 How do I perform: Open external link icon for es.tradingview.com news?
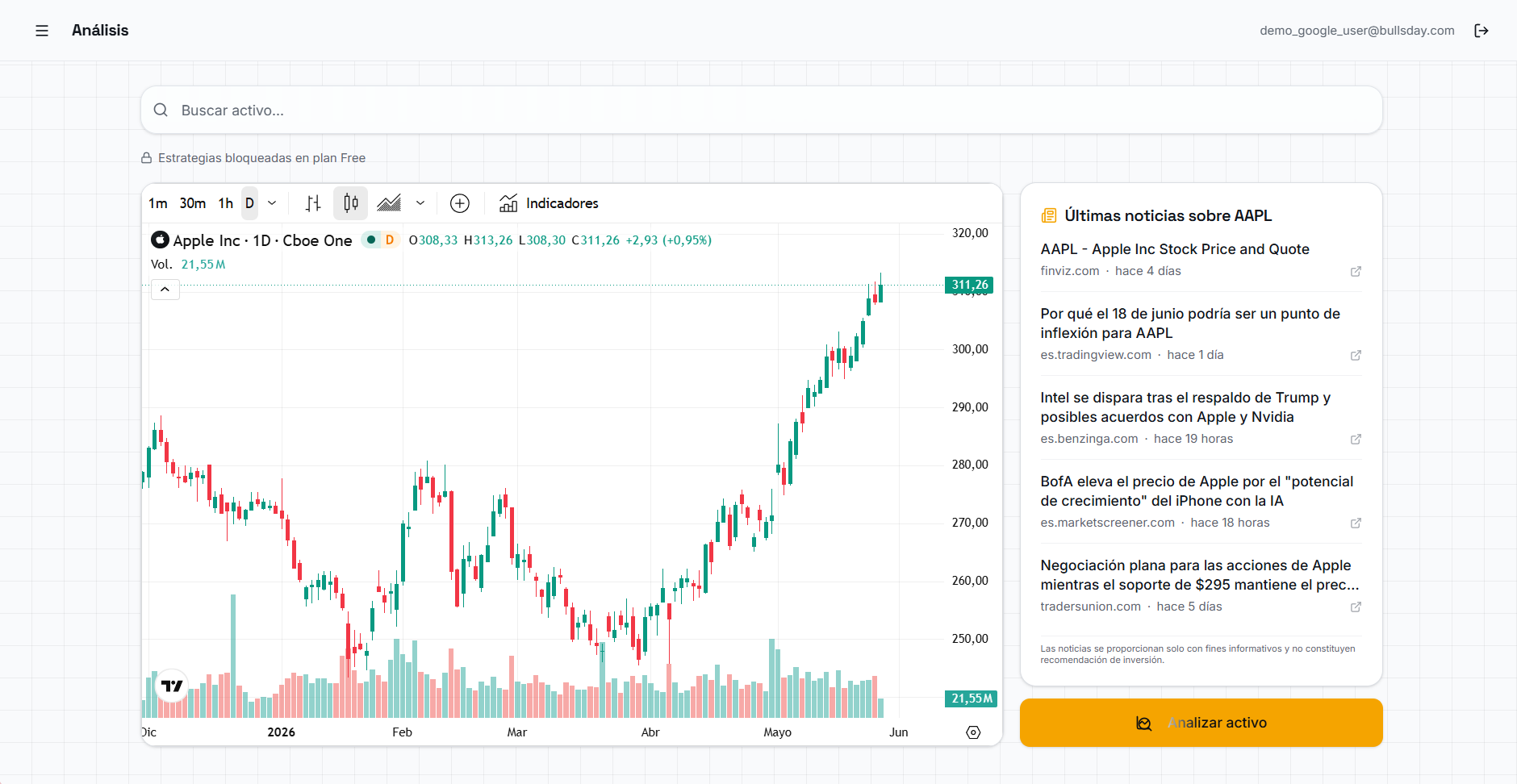point(1356,355)
